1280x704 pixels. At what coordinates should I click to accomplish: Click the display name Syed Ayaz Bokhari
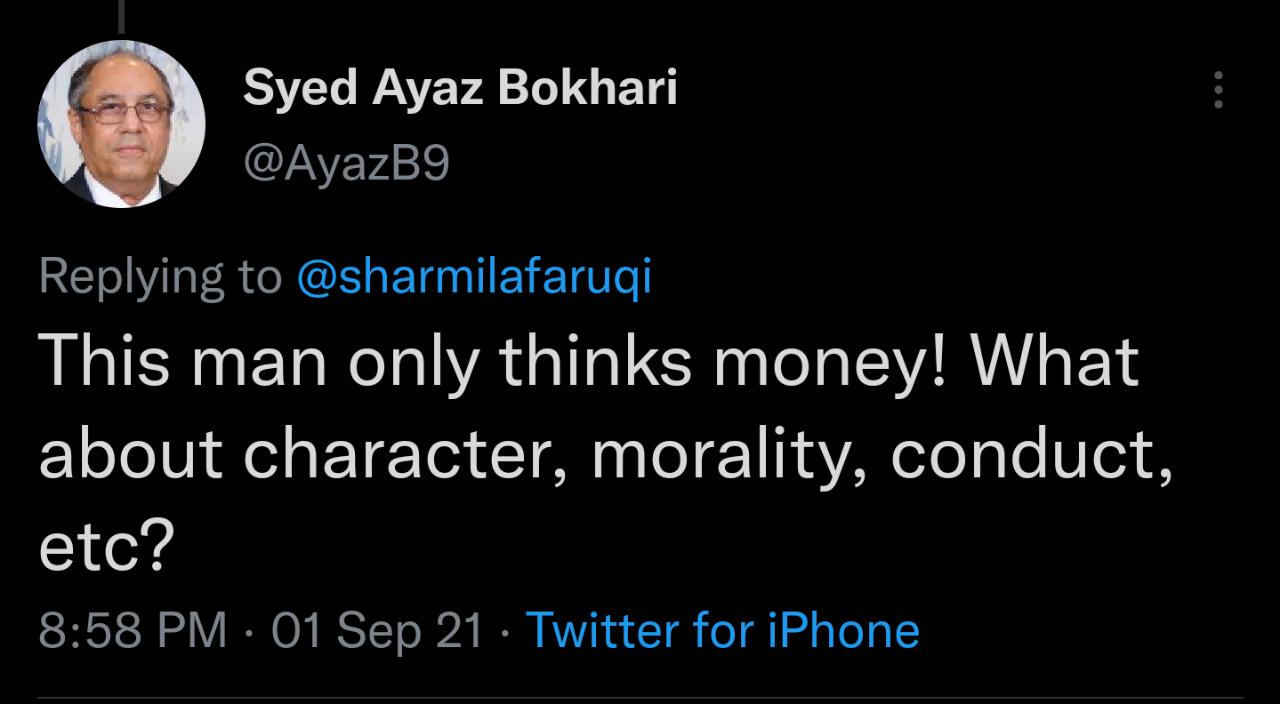tap(460, 90)
